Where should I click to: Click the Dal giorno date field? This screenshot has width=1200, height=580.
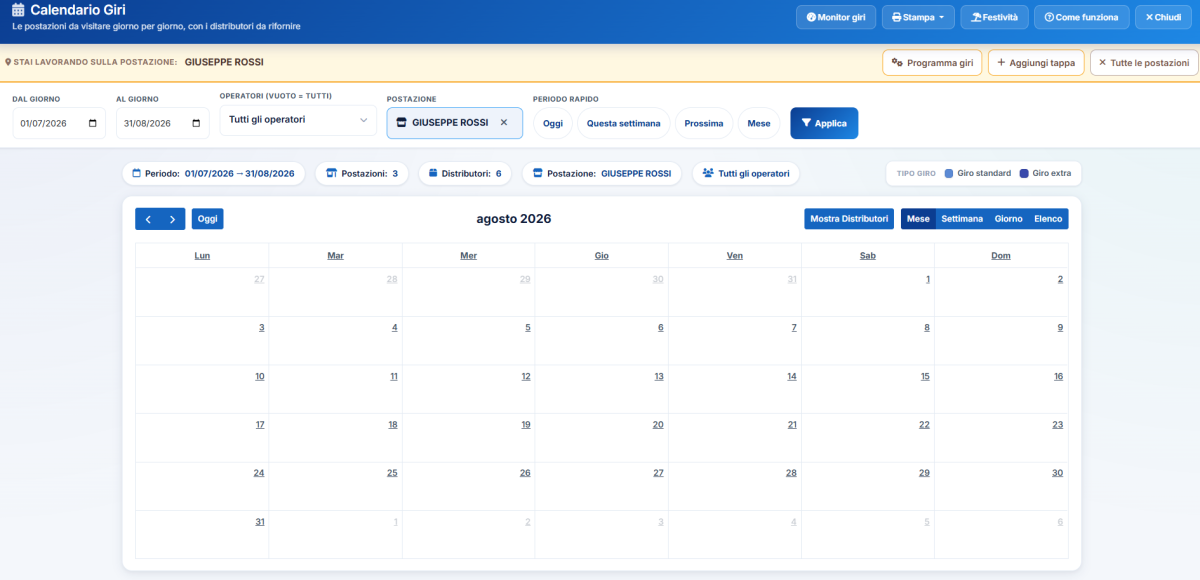click(59, 123)
